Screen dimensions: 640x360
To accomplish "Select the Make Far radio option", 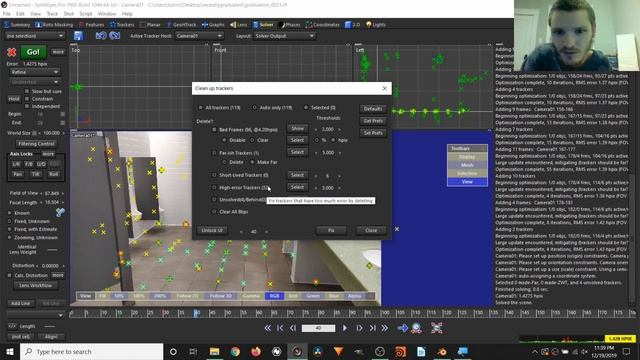I will 252,162.
